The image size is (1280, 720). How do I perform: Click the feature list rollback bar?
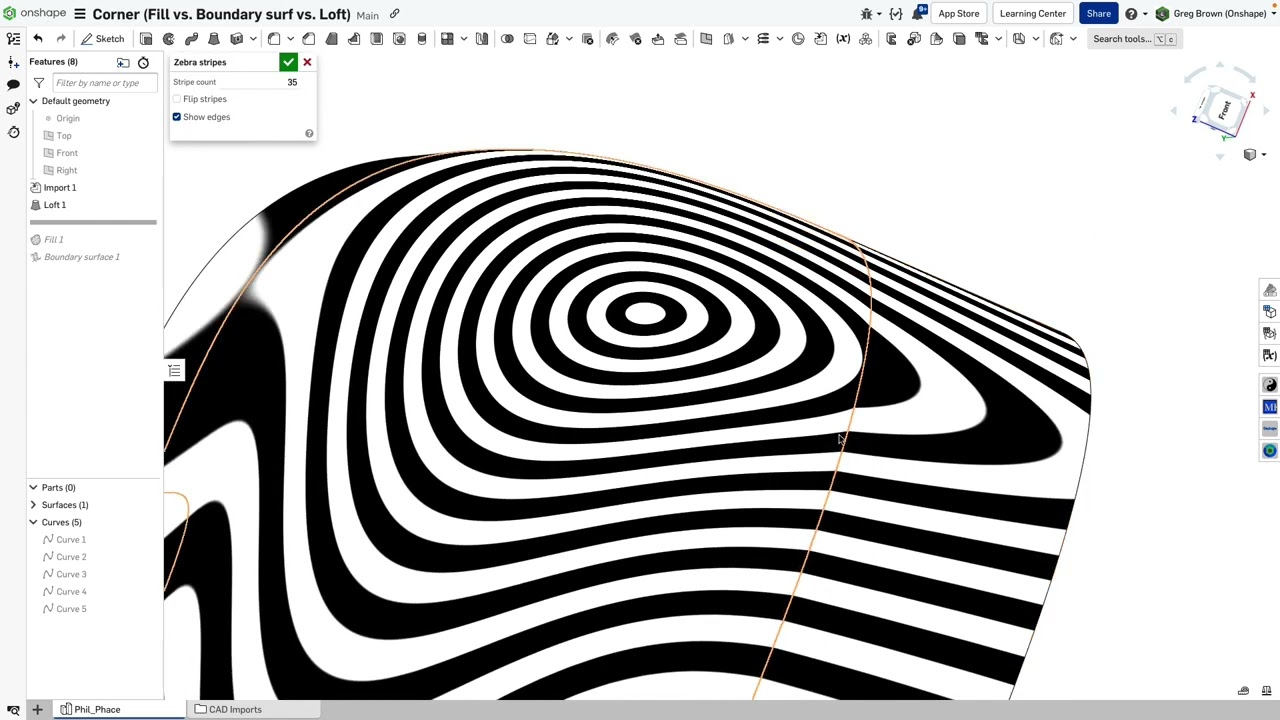coord(93,222)
